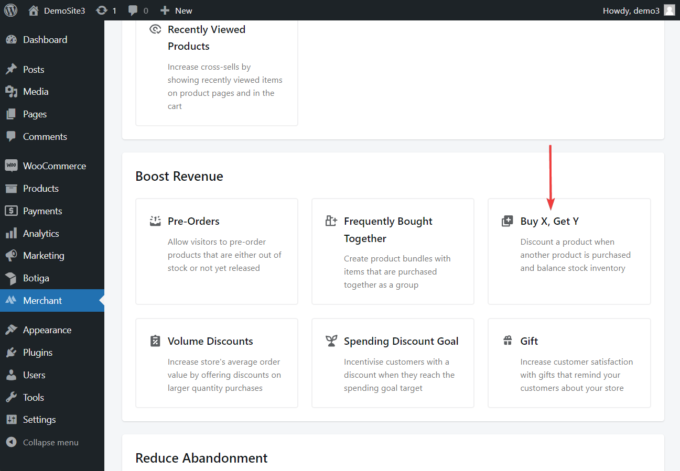Collapse the admin sidebar menu
Screen dimensions: 680x471
pos(50,442)
